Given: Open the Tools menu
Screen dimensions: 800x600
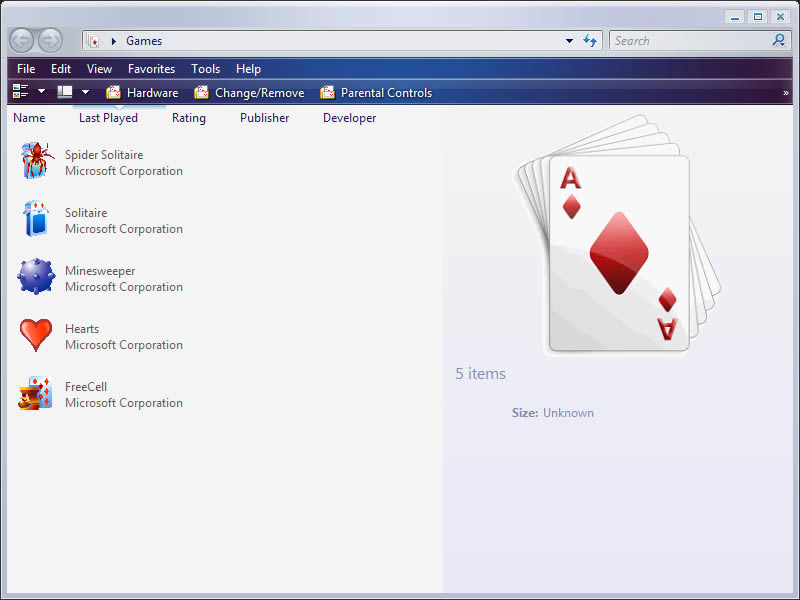Looking at the screenshot, I should (x=206, y=69).
